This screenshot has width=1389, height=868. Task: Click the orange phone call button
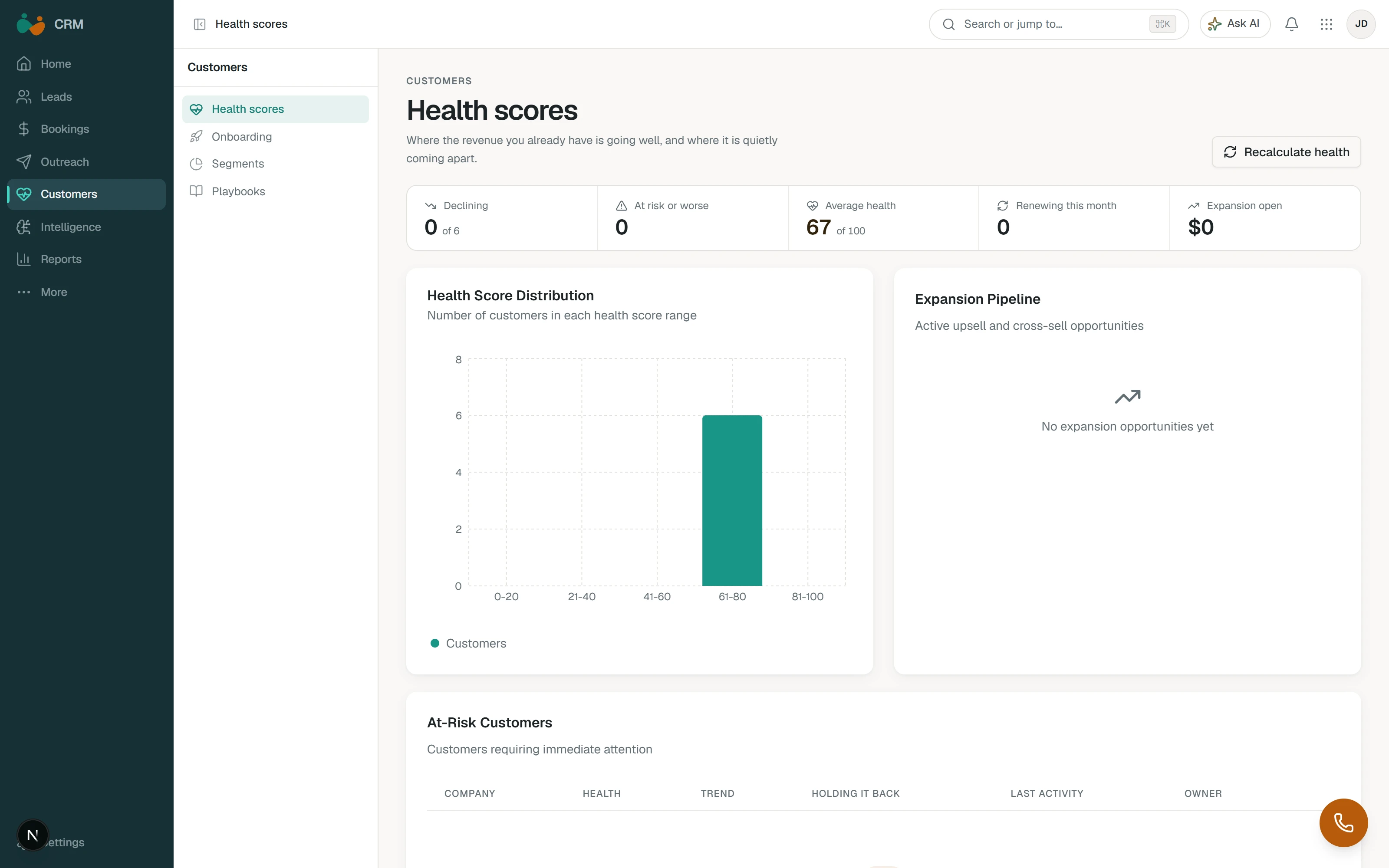point(1343,823)
